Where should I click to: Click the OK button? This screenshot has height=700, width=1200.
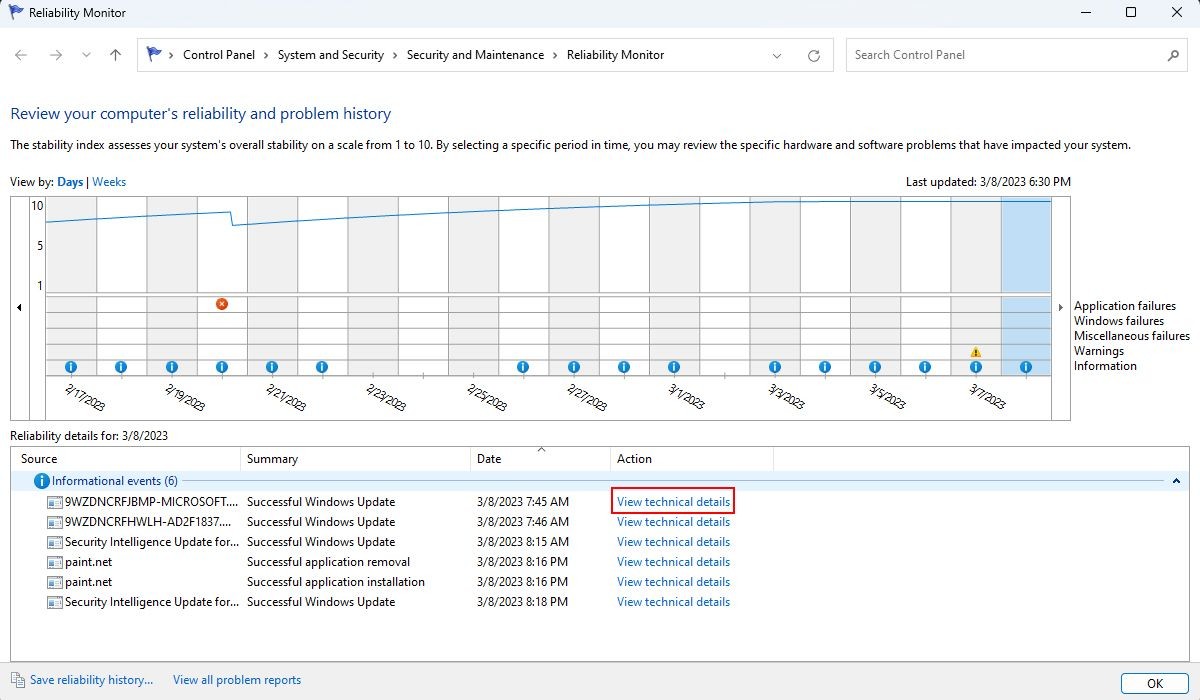[x=1154, y=684]
